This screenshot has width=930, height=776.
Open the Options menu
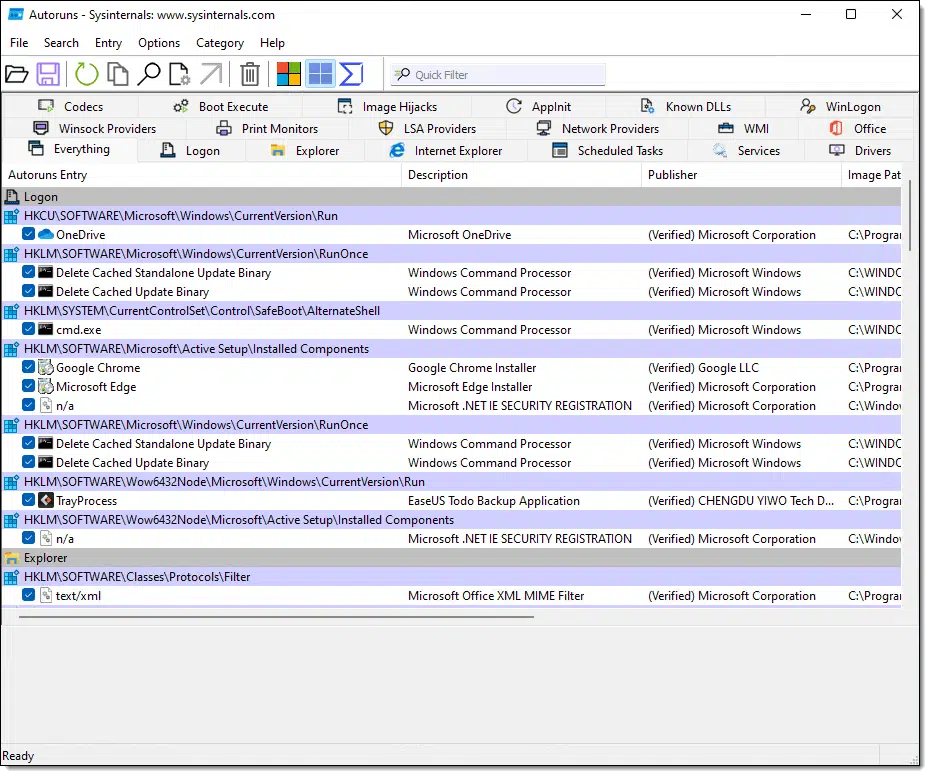pos(159,43)
